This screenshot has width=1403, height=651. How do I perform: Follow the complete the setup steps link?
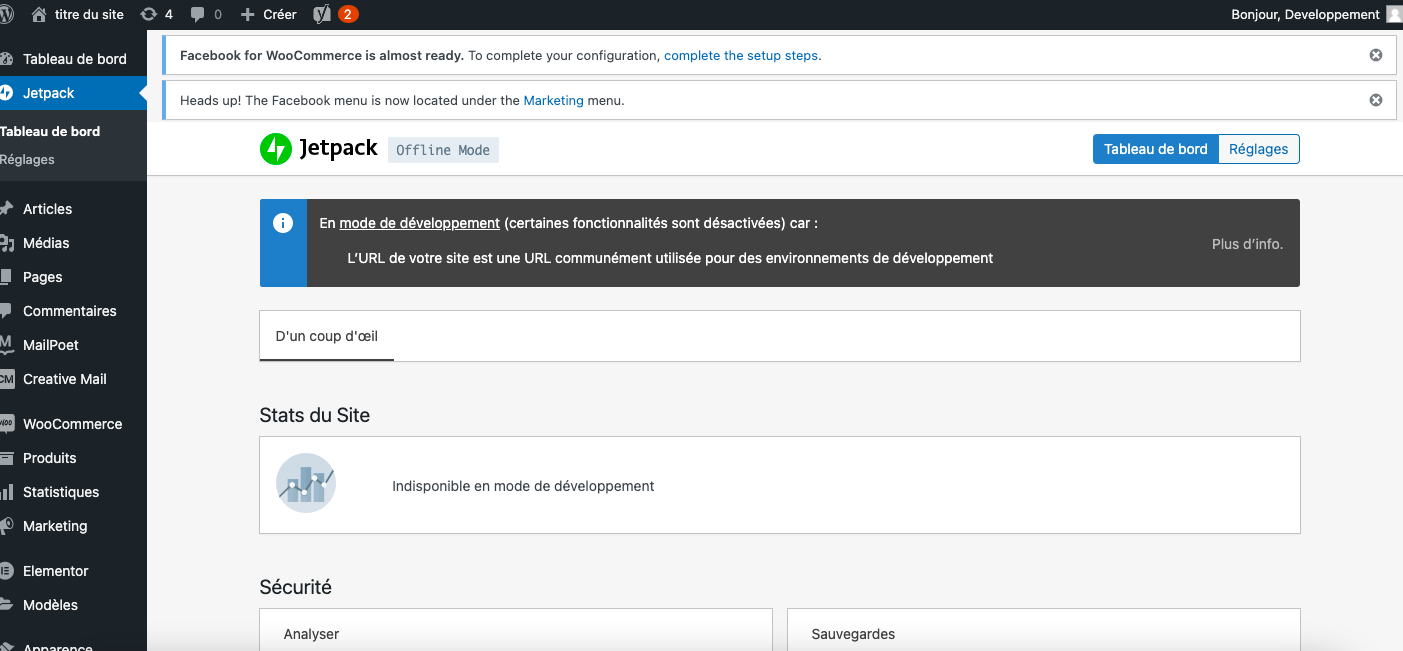click(x=742, y=55)
